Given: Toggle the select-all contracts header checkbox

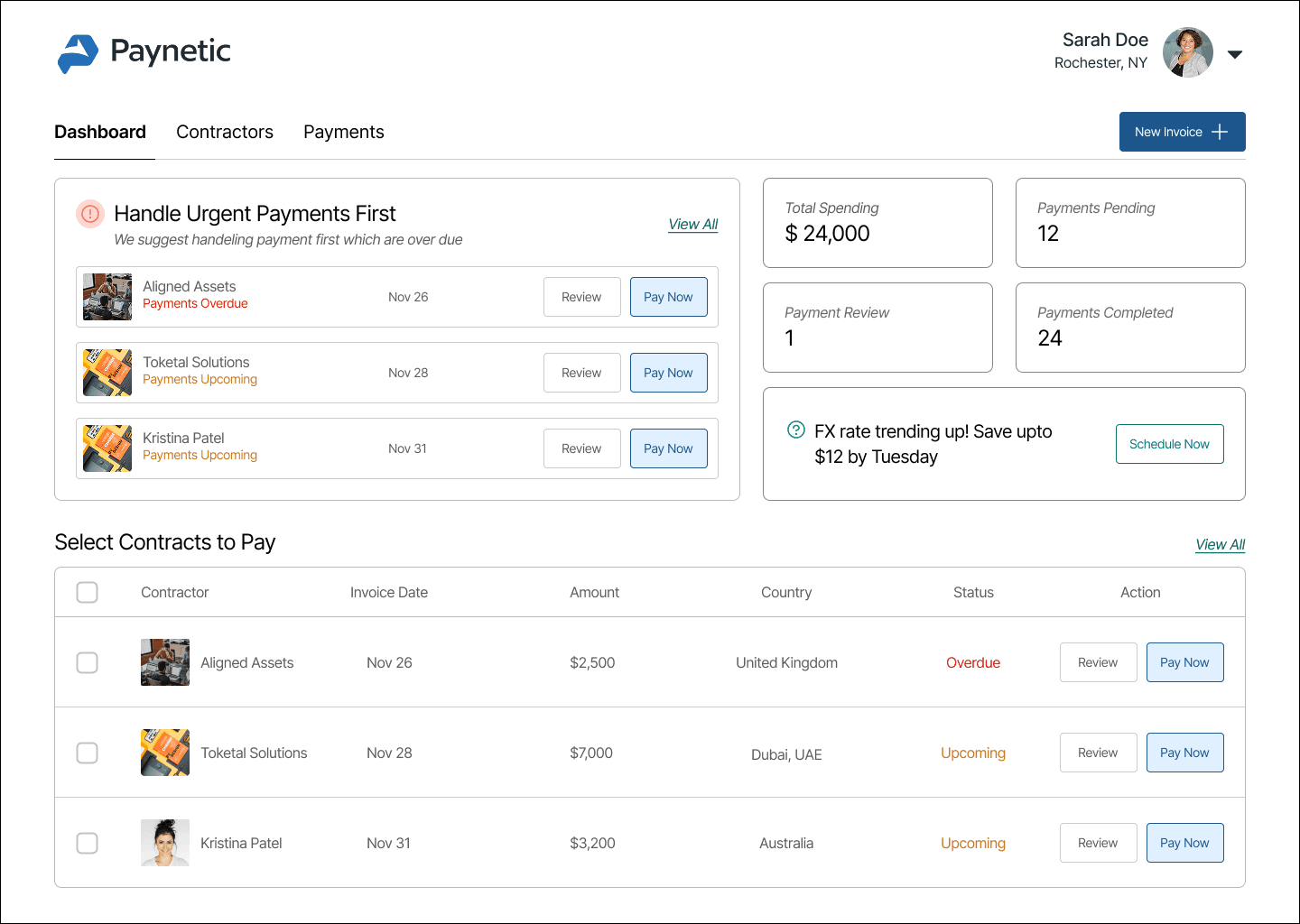Looking at the screenshot, I should tap(88, 592).
